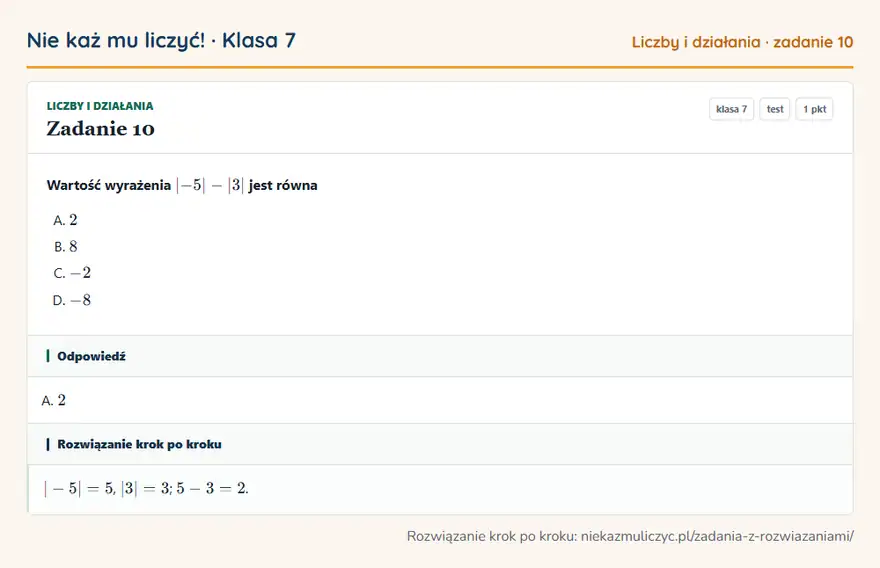Choose answer option A. 2
Screen dimensions: 880x568
(x=65, y=220)
